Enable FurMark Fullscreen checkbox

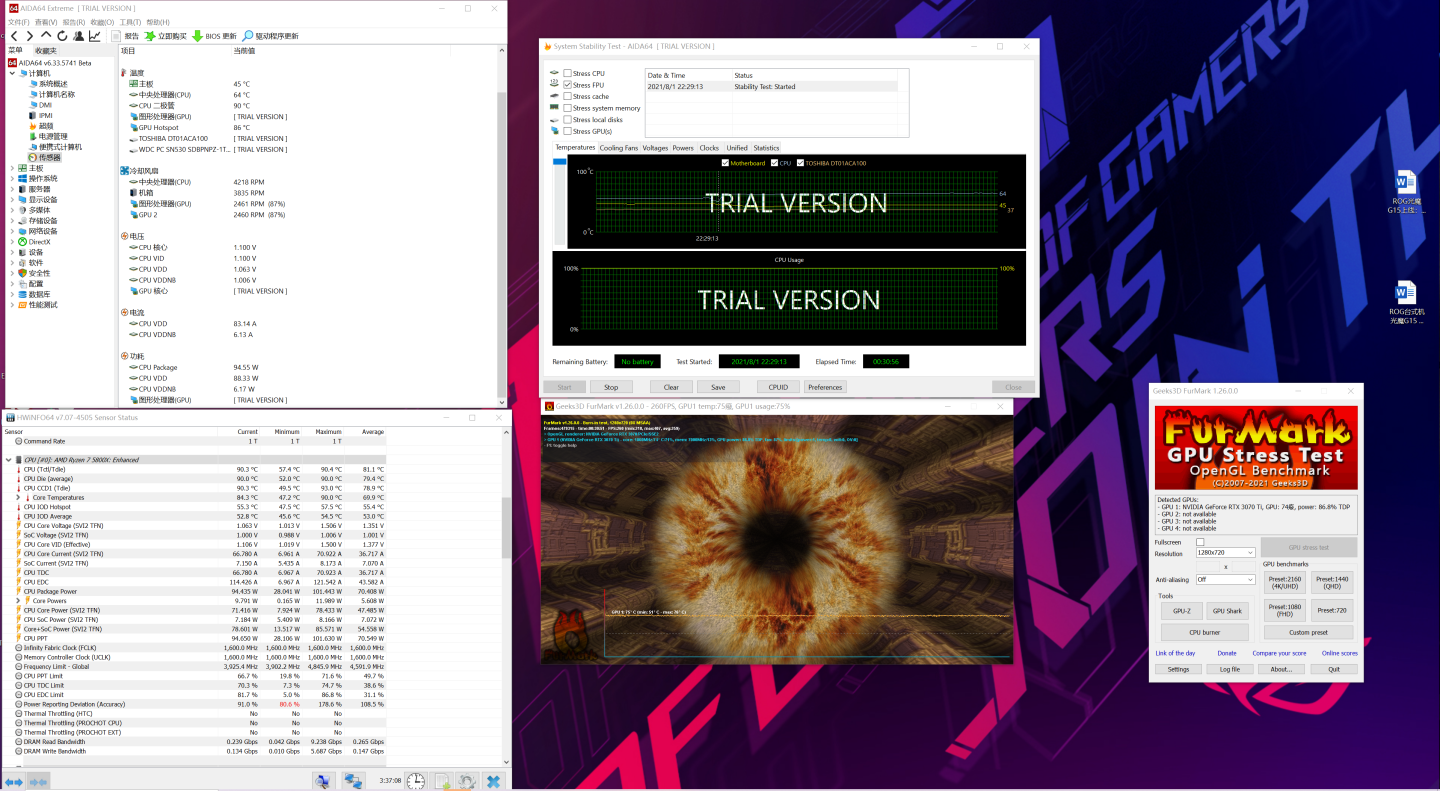(x=1200, y=542)
